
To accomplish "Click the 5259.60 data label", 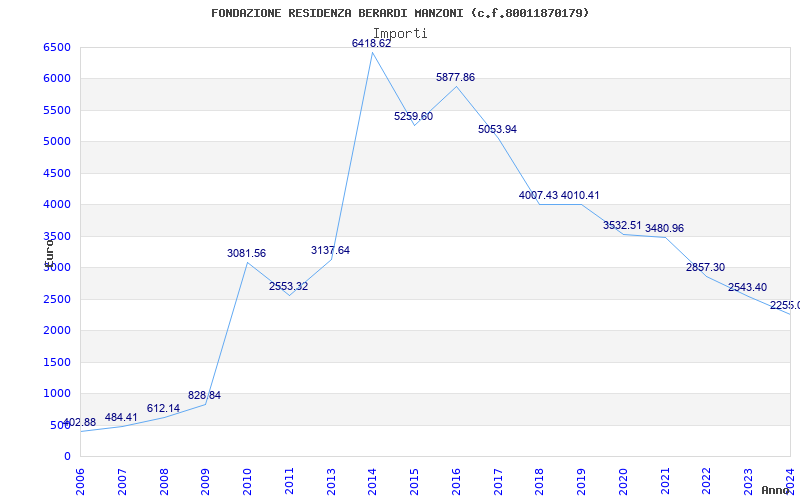I will click(413, 116).
